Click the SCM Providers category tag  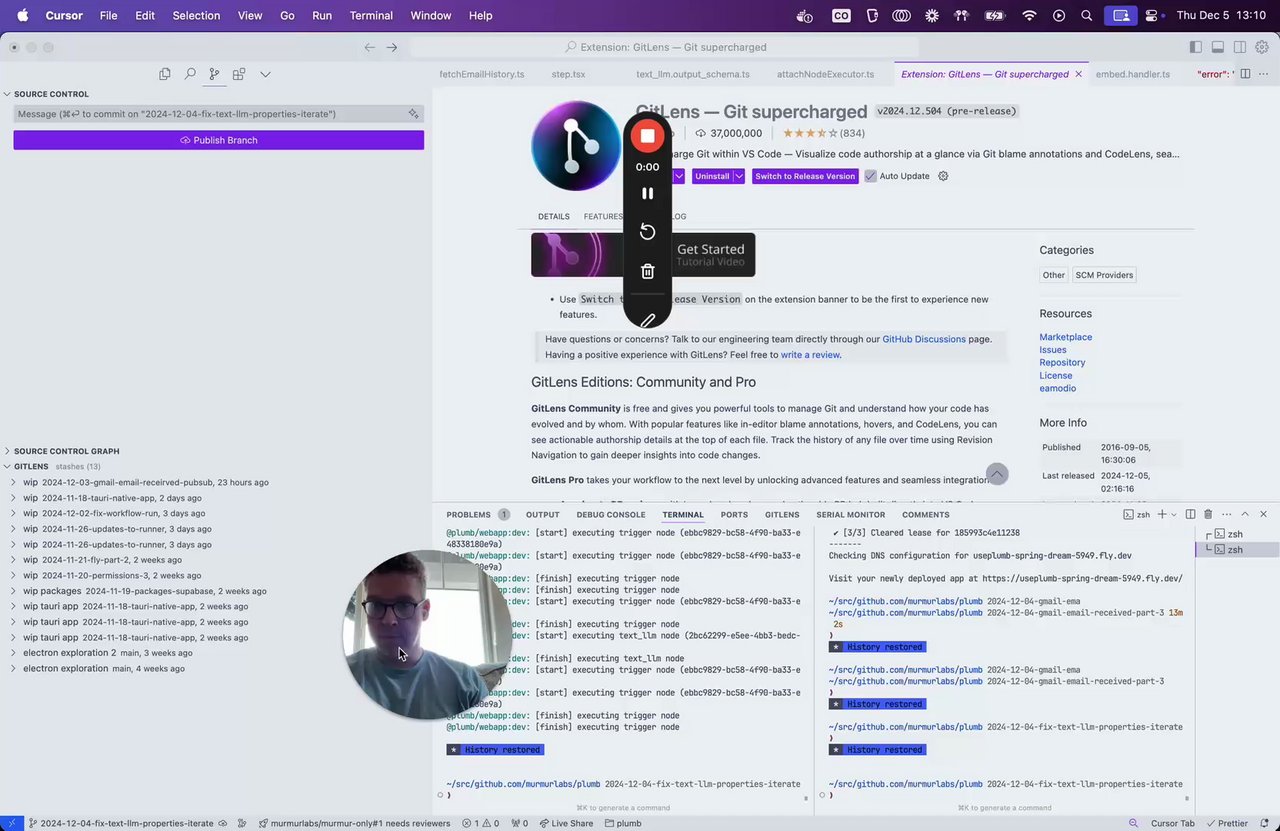pyautogui.click(x=1104, y=275)
